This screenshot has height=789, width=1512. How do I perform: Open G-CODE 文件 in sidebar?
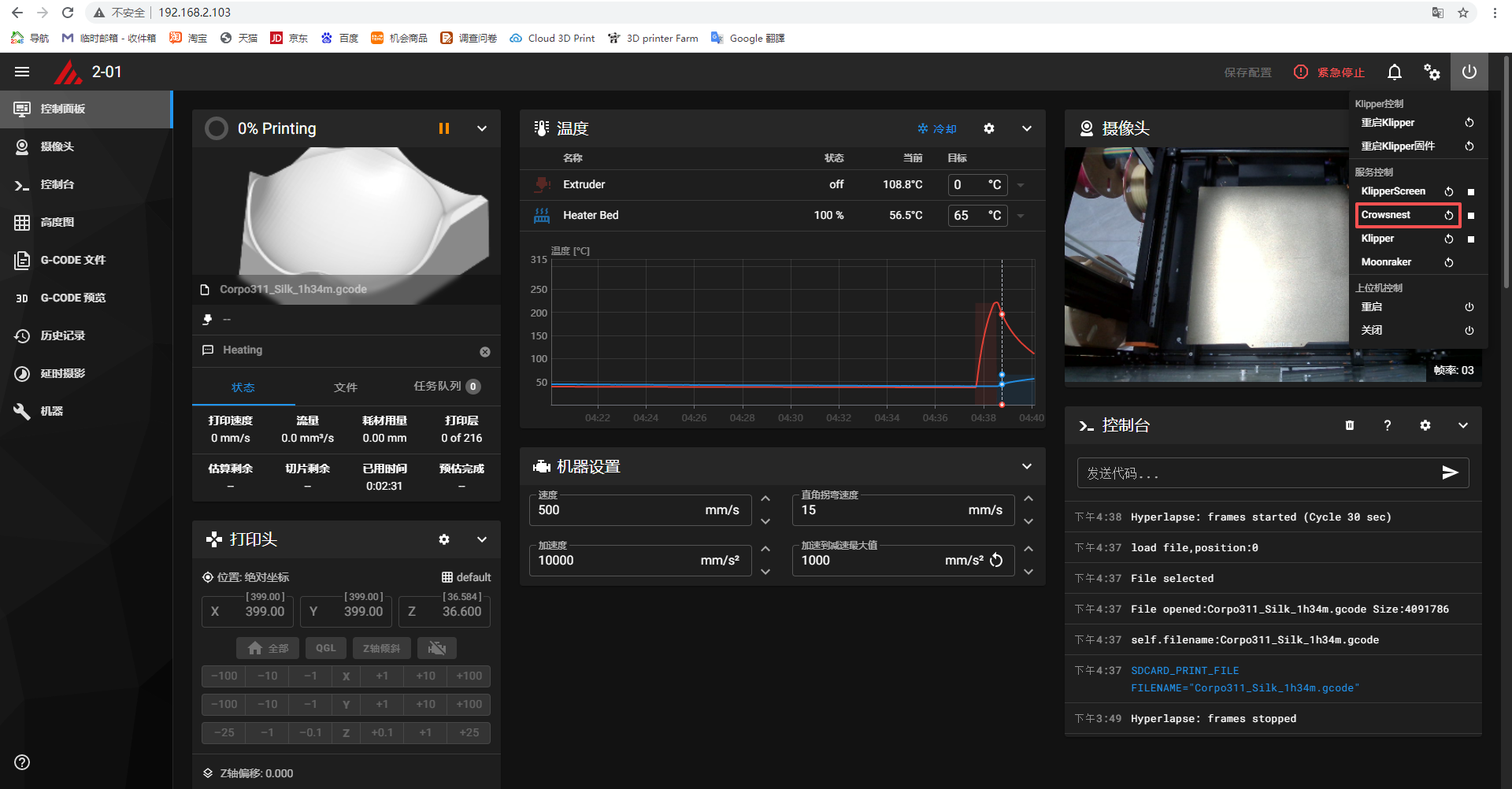[72, 260]
